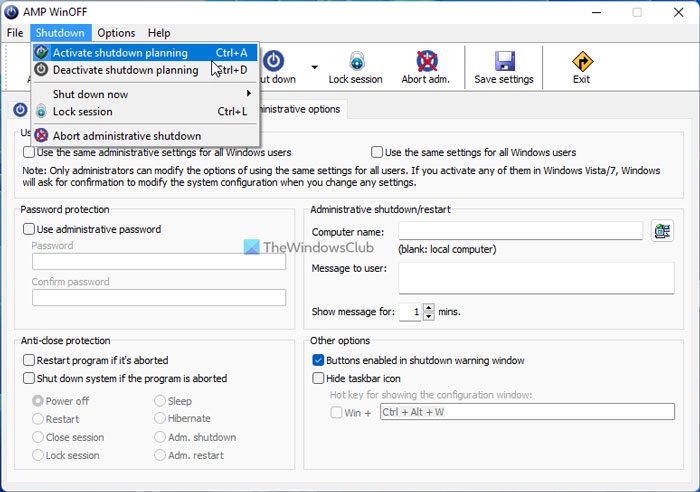Click the Message to user text box
Viewport: 700px width, 492px height.
(536, 278)
